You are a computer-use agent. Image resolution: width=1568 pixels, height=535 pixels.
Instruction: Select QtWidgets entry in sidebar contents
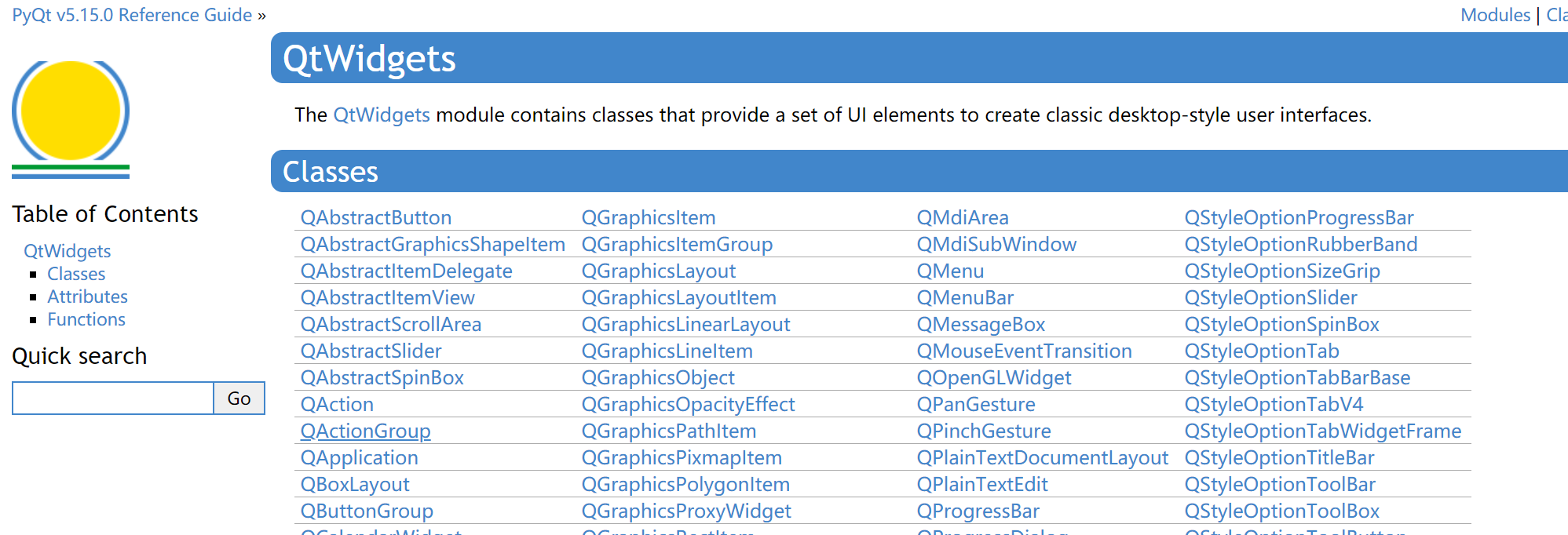(x=67, y=251)
